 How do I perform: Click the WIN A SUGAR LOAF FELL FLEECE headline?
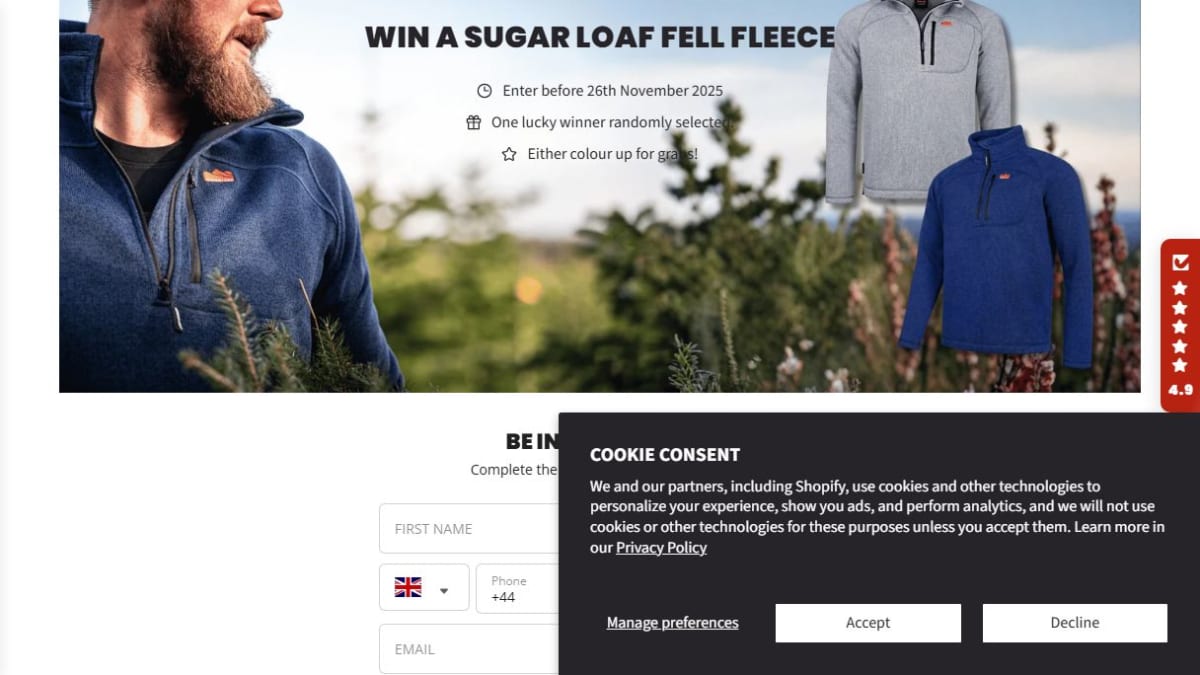599,37
